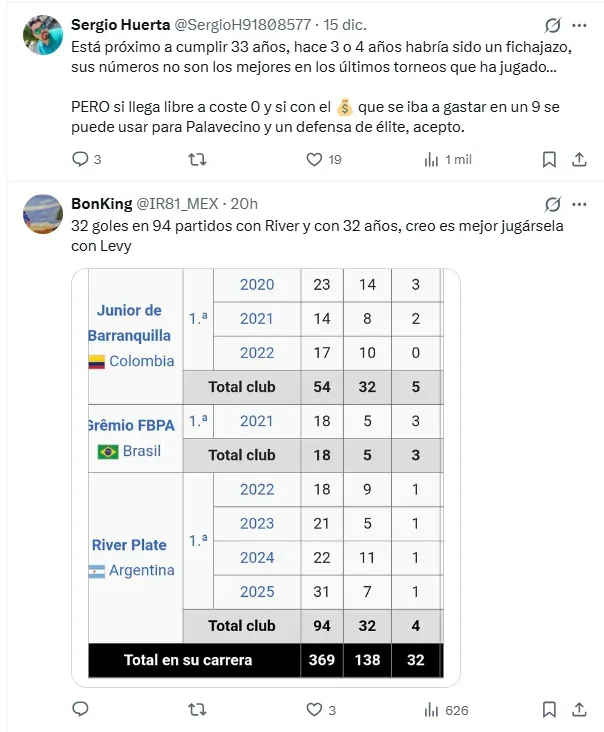Bookmark Sergio Huerta's tweet
This screenshot has height=732, width=604.
[549, 159]
